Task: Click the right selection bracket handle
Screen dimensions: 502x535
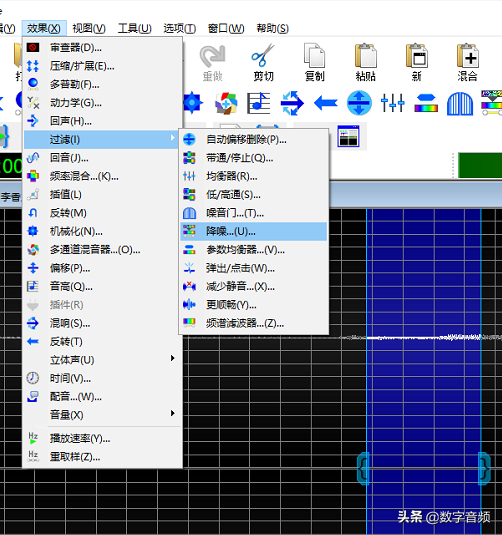Action: pos(484,469)
